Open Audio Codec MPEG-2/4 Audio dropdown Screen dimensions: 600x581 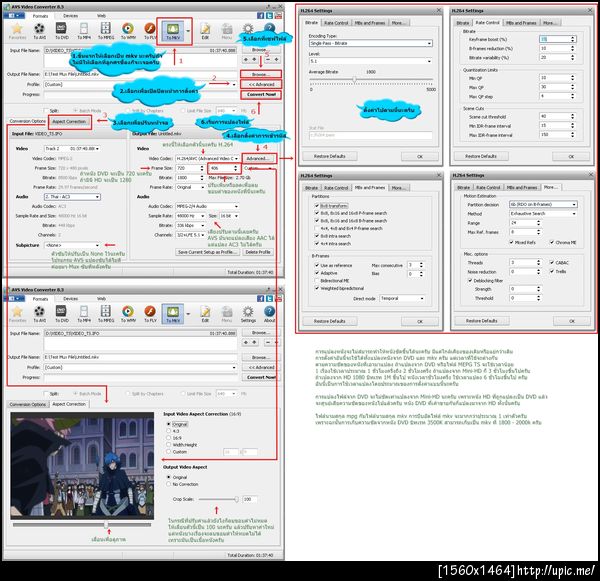(207, 206)
